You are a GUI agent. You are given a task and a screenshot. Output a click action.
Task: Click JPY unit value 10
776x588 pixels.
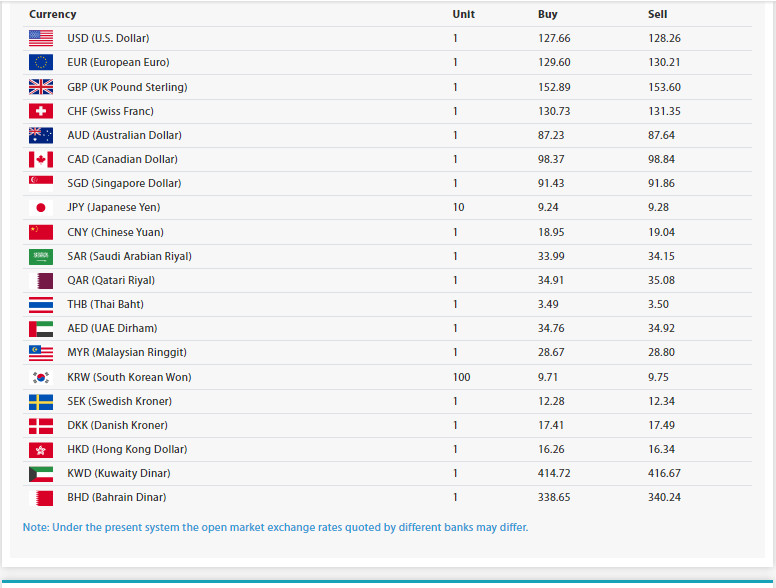[458, 207]
